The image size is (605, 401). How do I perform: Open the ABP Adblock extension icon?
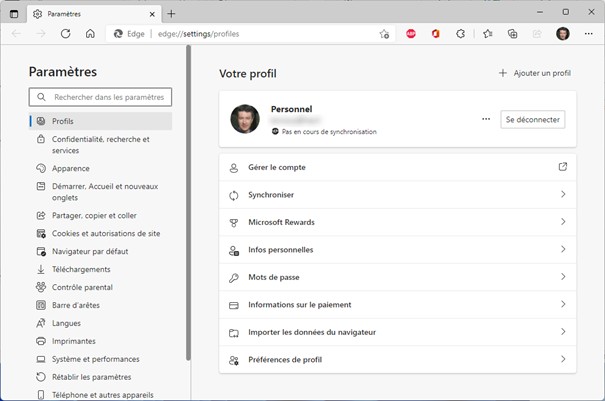pos(411,33)
